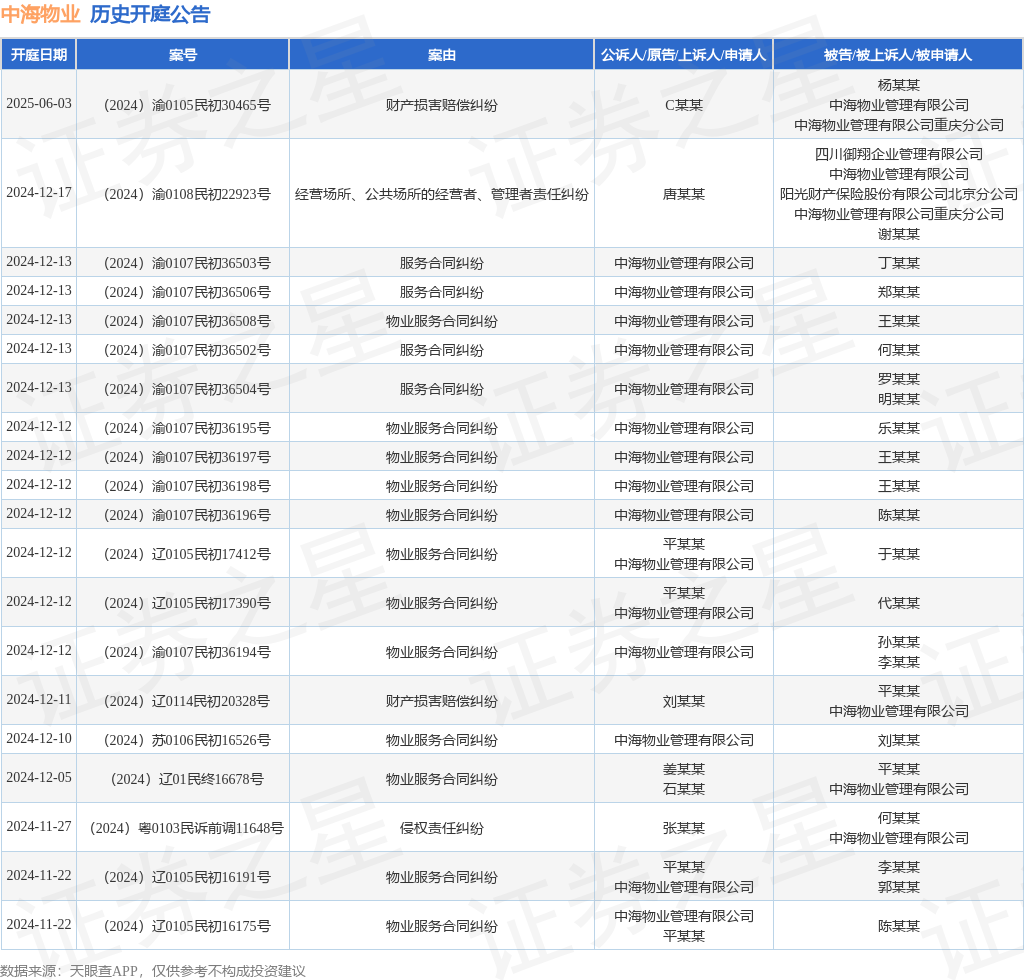The height and width of the screenshot is (980, 1024).
Task: Click case number (2024)渝0107民初36197号
Action: click(187, 457)
